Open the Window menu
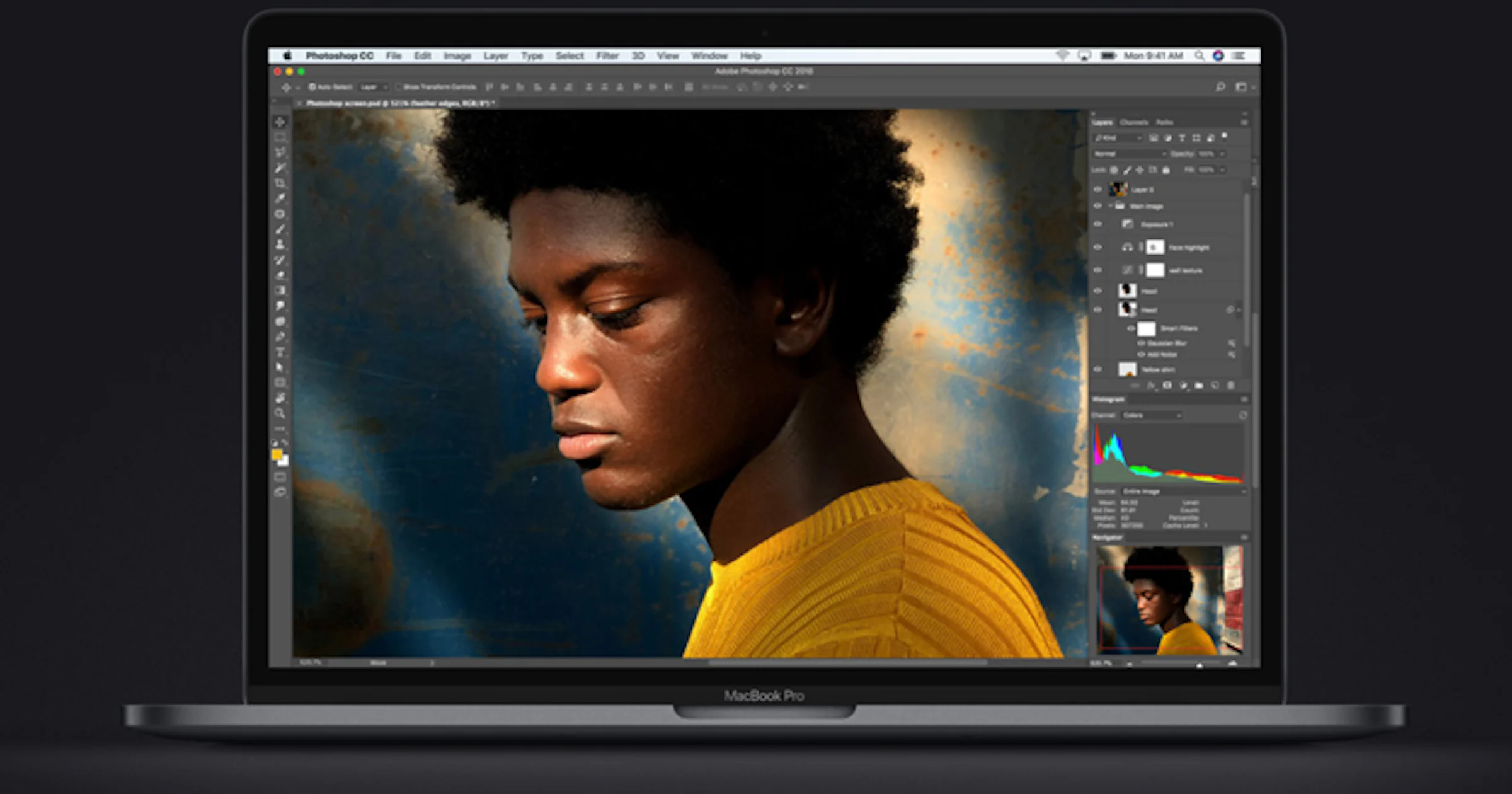The image size is (1512, 794). tap(709, 55)
